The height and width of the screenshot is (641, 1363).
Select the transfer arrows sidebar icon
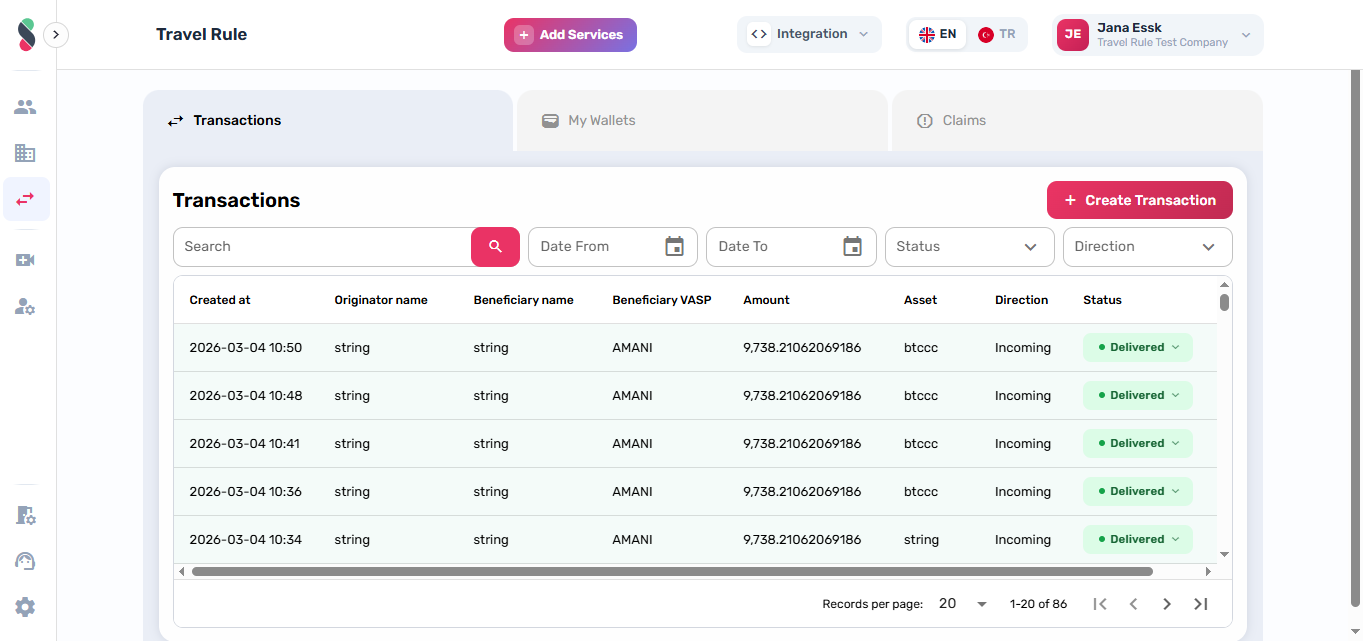(x=26, y=199)
